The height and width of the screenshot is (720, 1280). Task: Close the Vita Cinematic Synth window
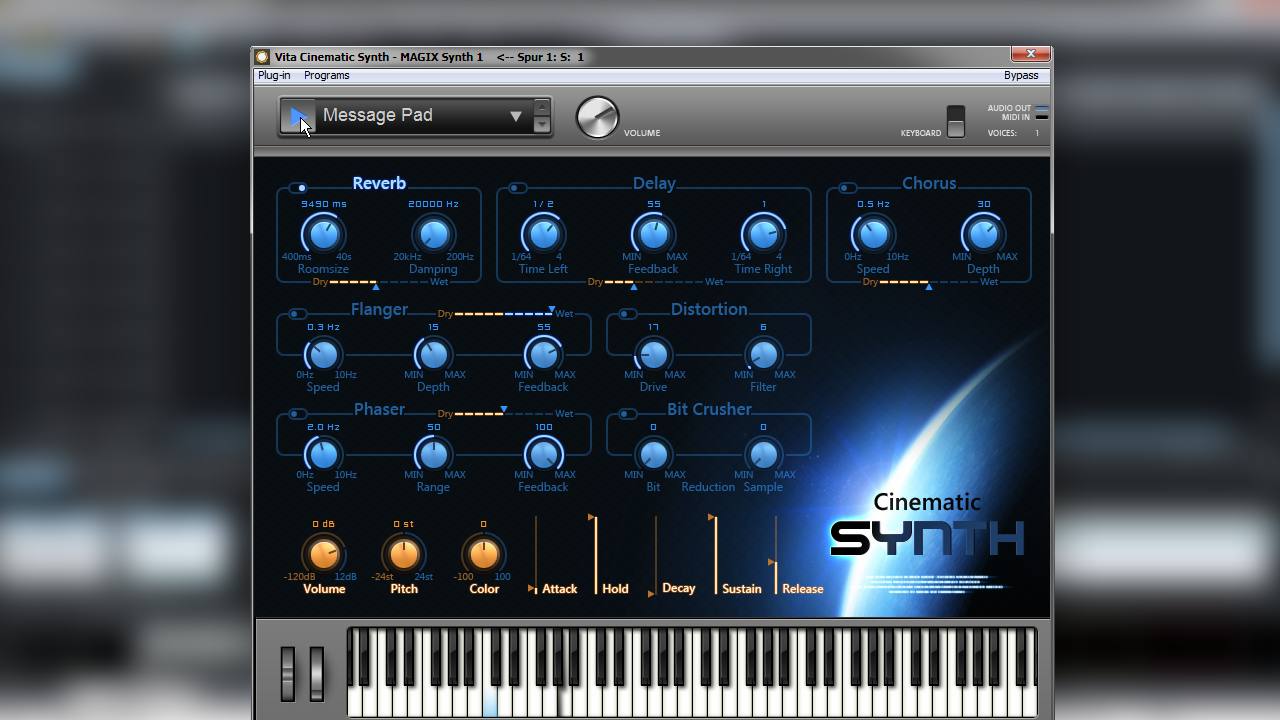1030,54
